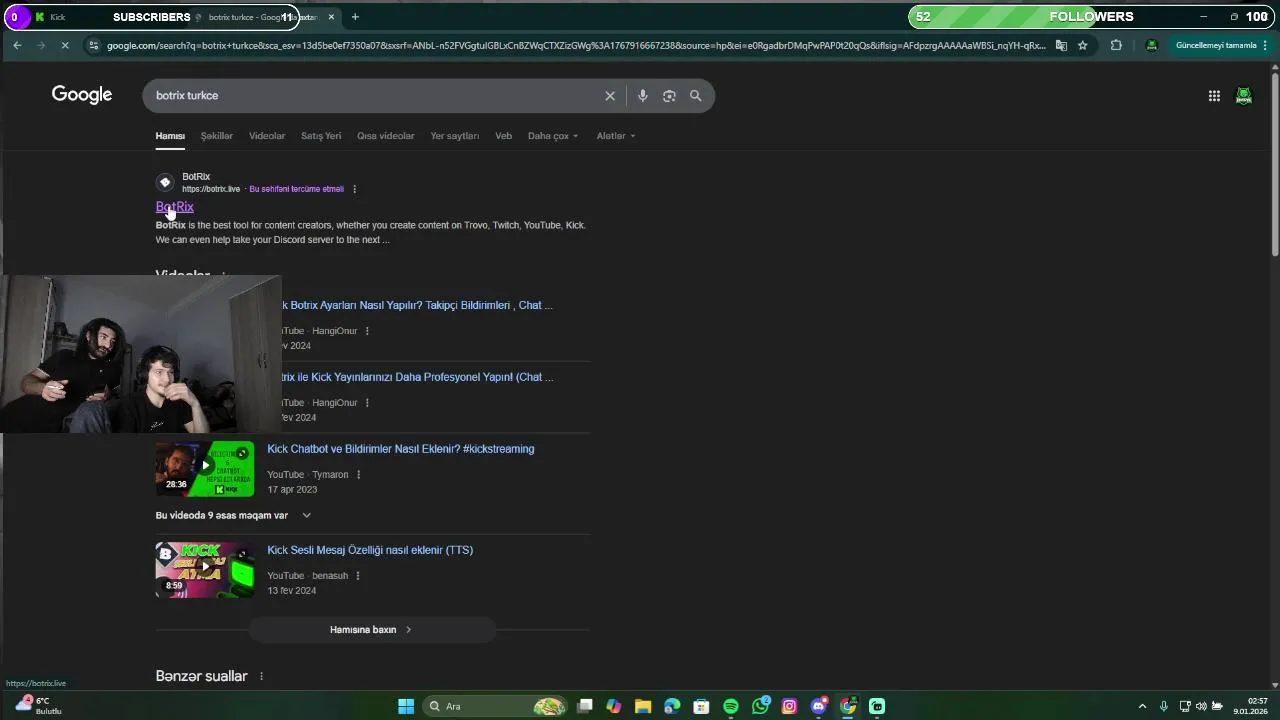This screenshot has height=720, width=1280.
Task: Open Kick Chatbot ve Bildirimler Nasıl Eklenir video
Action: pyautogui.click(x=401, y=449)
